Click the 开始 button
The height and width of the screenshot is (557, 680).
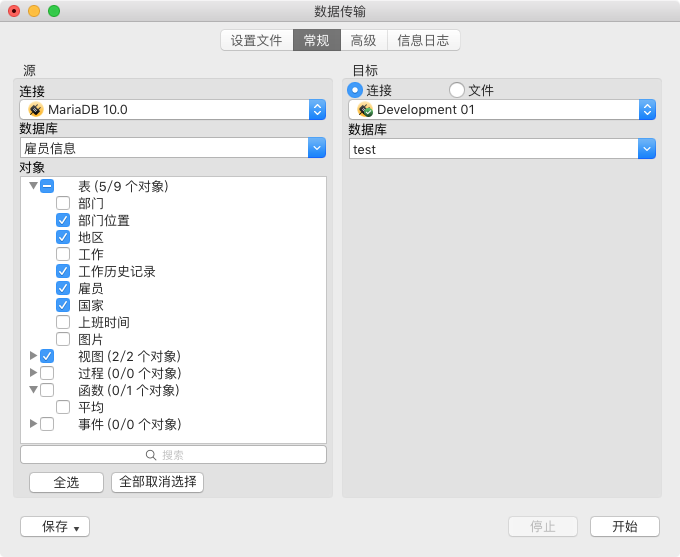[x=624, y=526]
